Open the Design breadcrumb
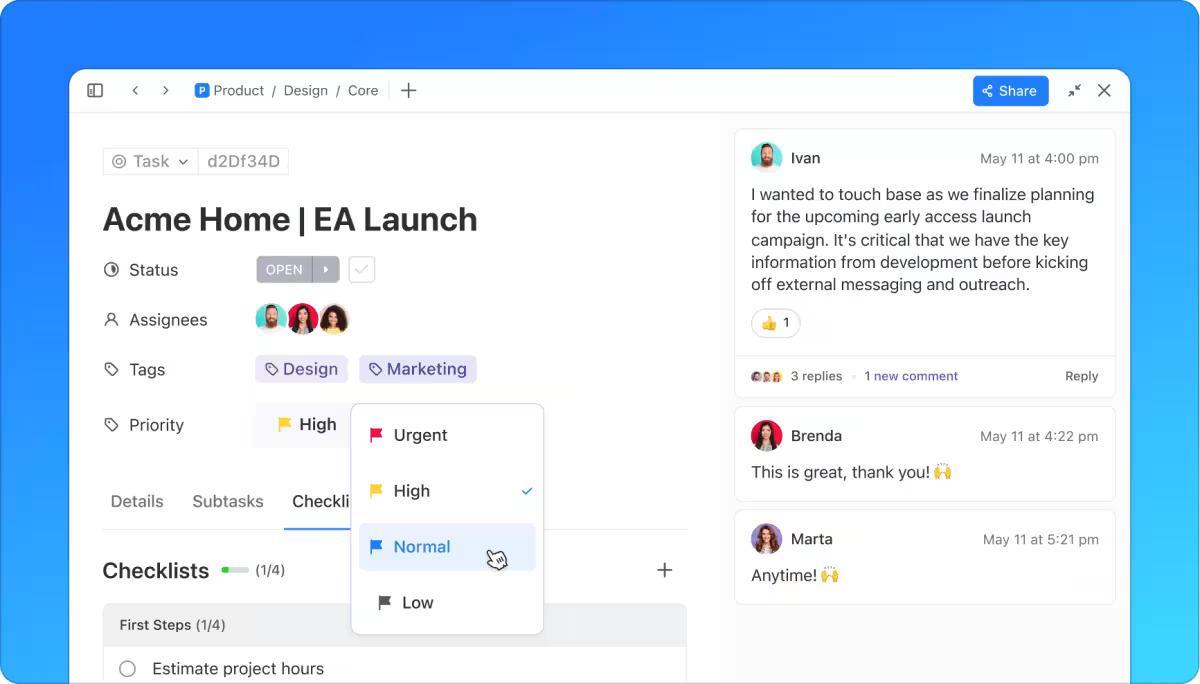Screen dimensions: 1200x684 305,90
